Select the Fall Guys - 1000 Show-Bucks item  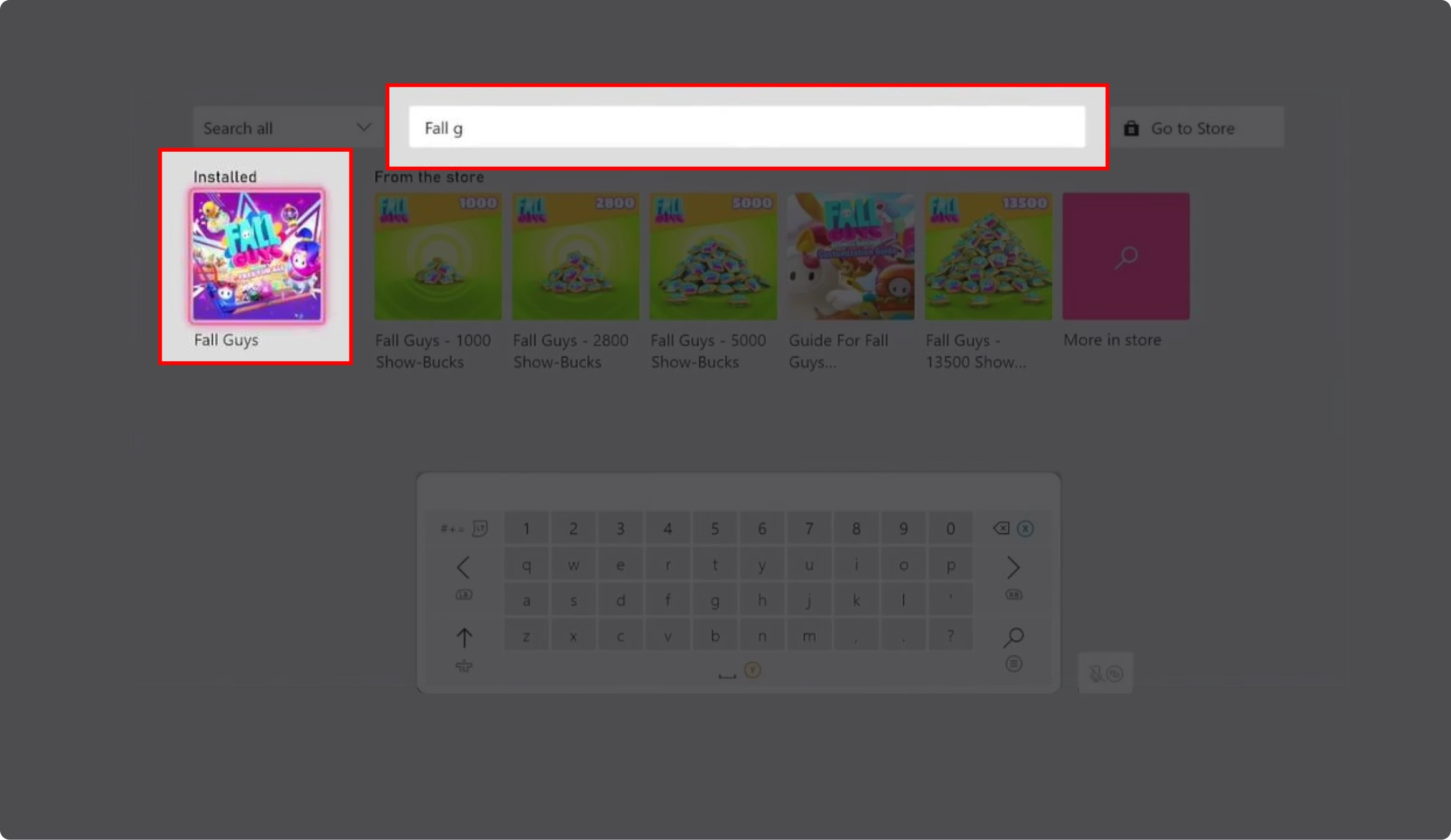437,256
